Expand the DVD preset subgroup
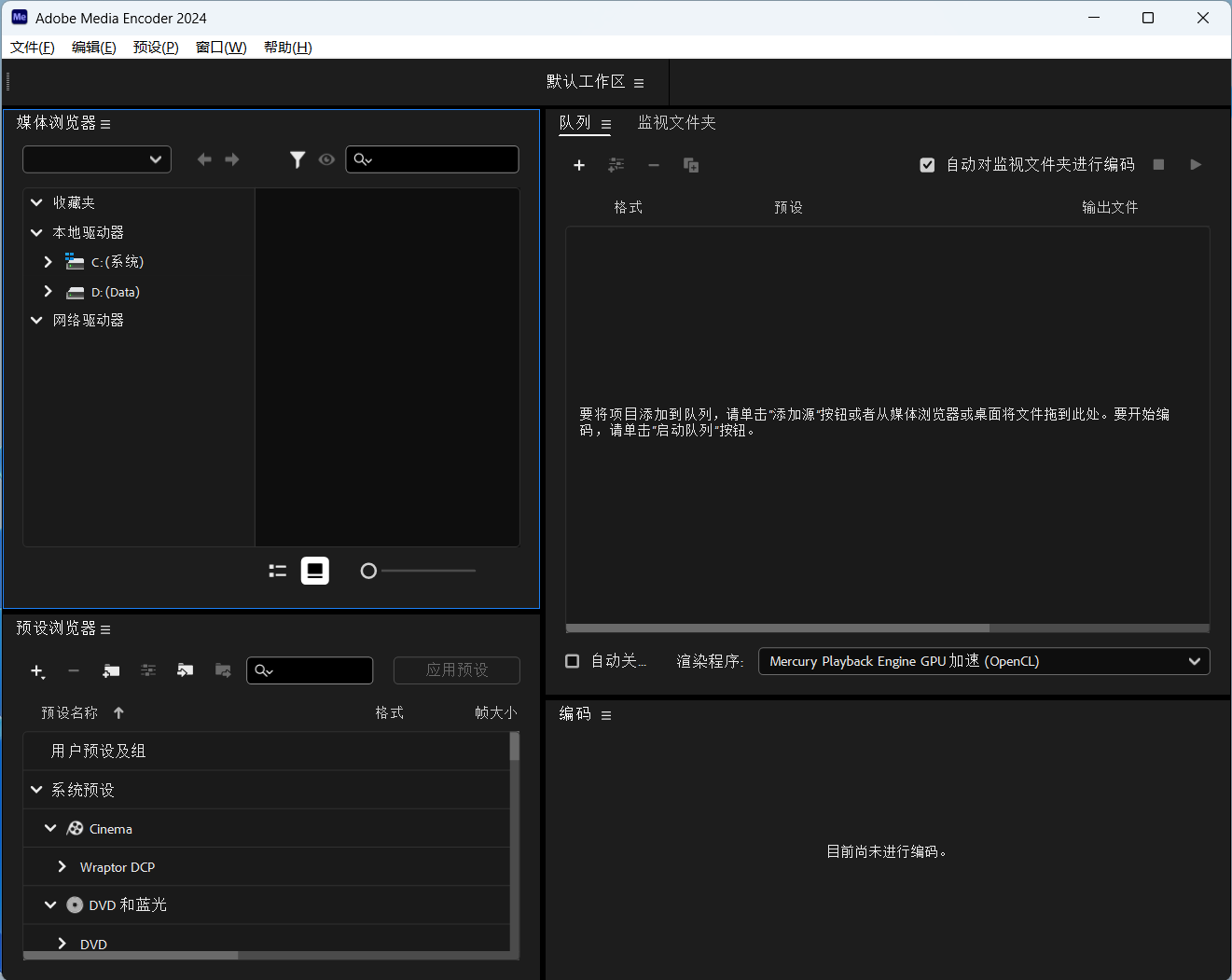1232x980 pixels. coord(62,943)
